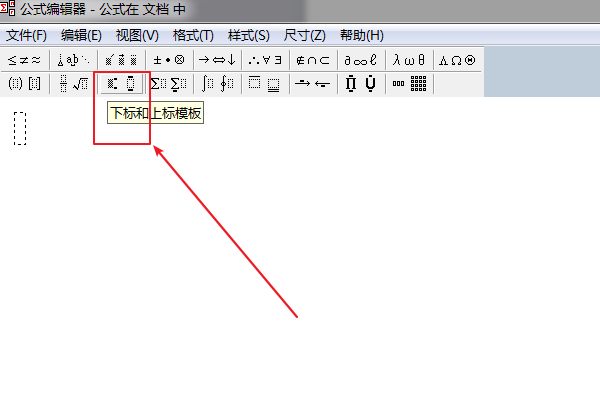Open the overbar and underbar templates palette
Image resolution: width=600 pixels, height=400 pixels.
[265, 83]
